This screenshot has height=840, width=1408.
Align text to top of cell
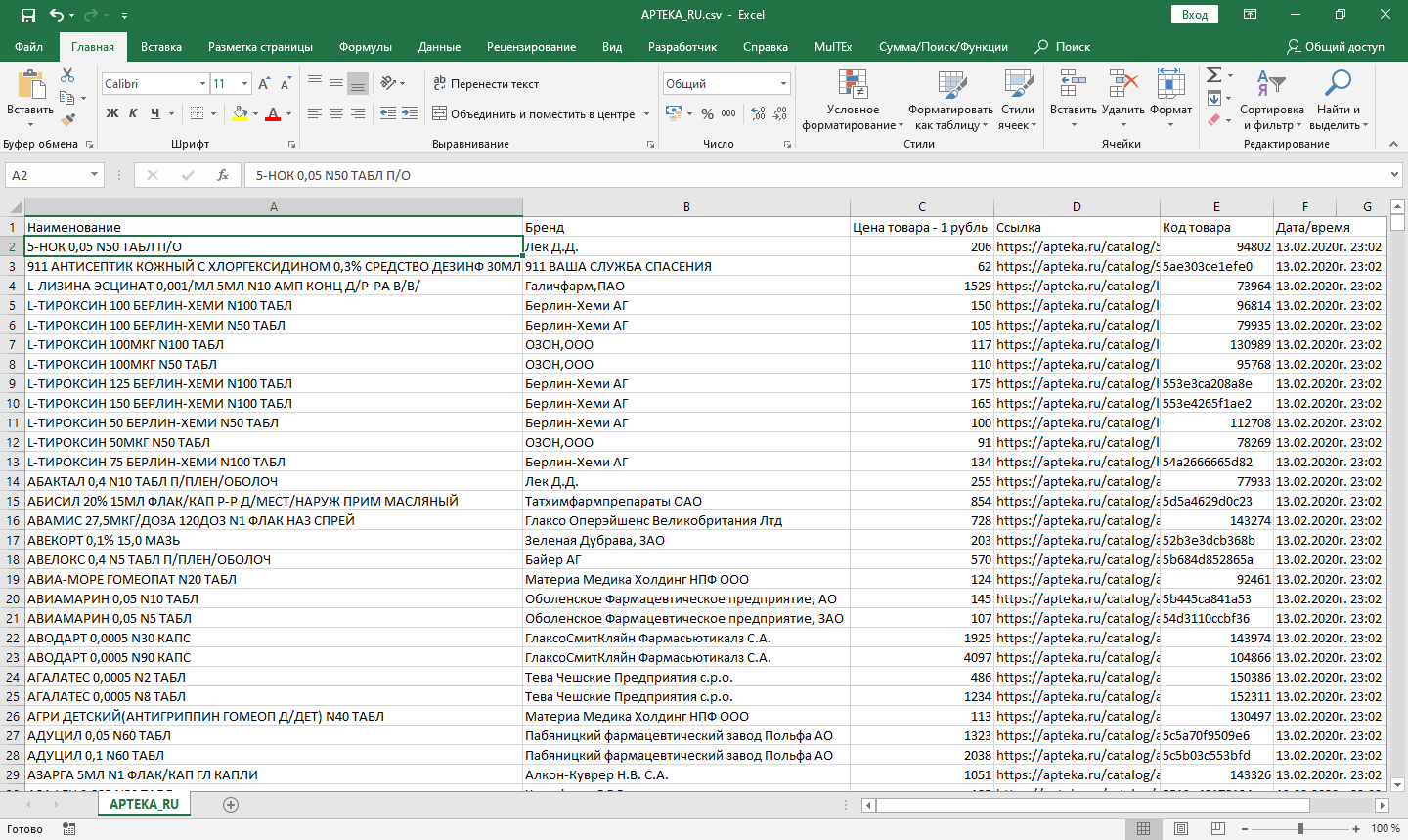pyautogui.click(x=315, y=83)
